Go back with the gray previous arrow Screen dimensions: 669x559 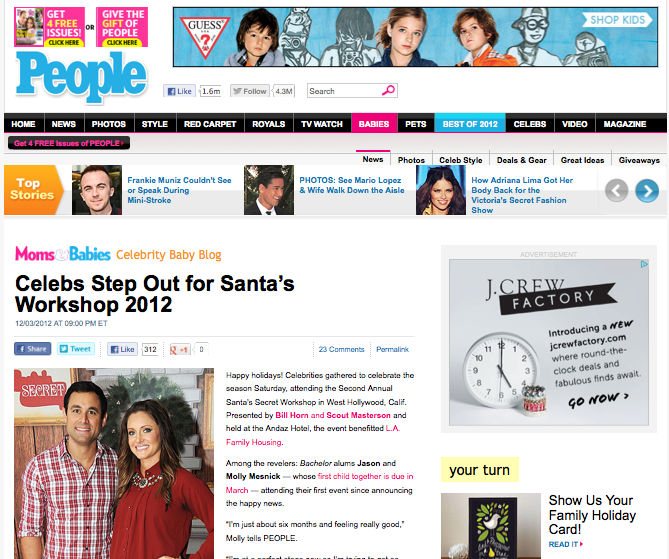[617, 190]
